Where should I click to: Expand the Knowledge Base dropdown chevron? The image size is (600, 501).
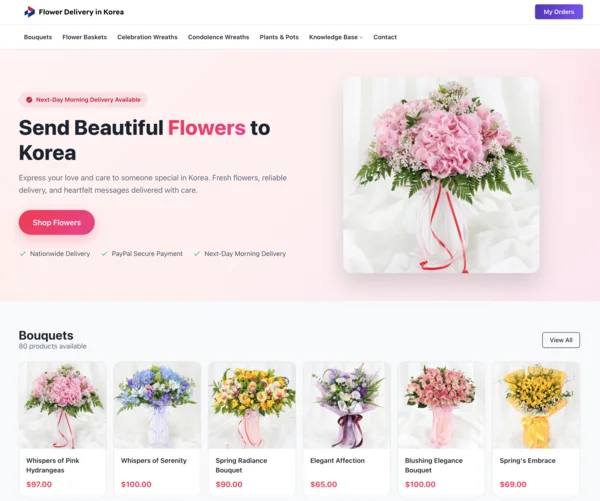click(x=361, y=38)
